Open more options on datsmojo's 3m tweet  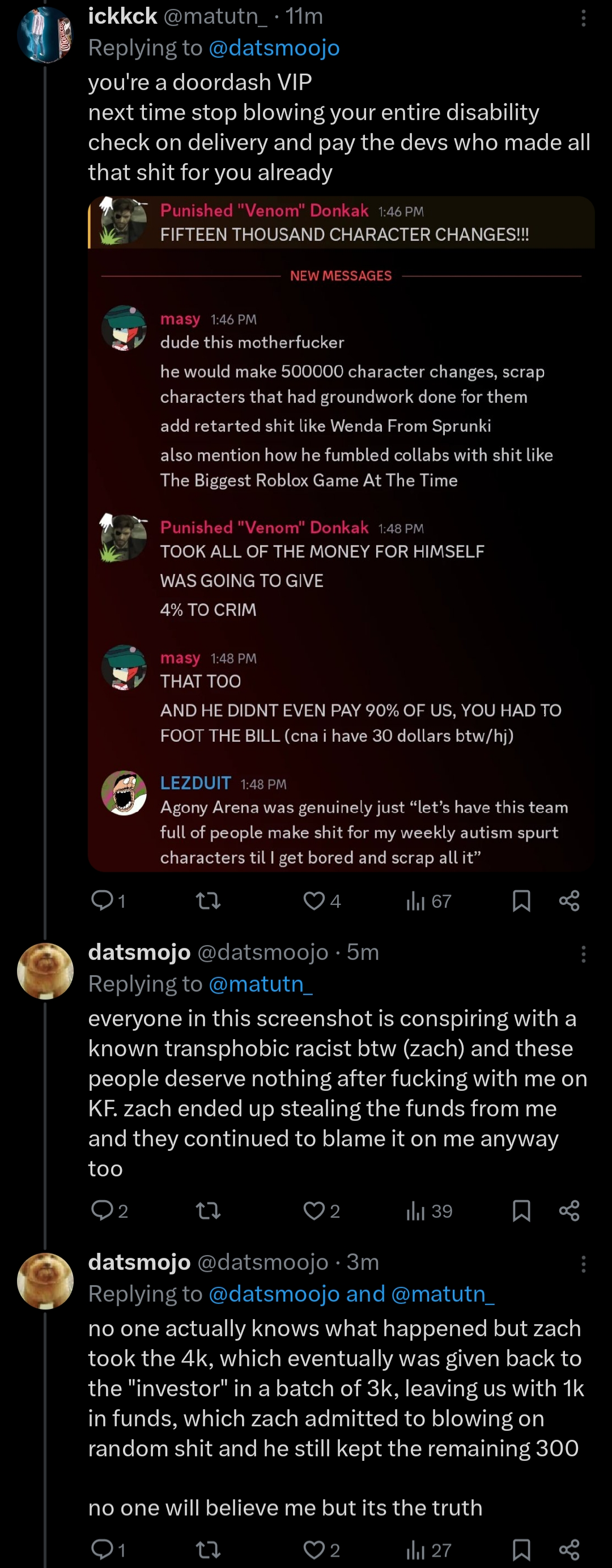[583, 1264]
